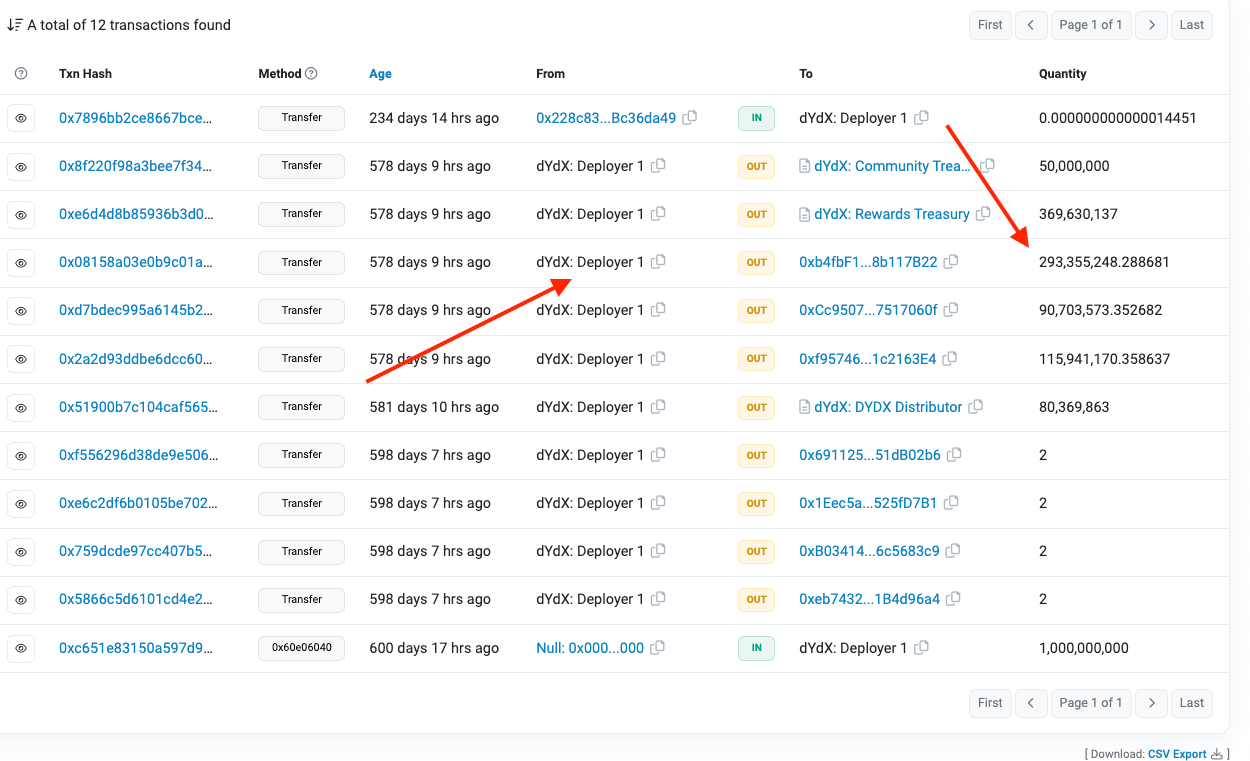Viewport: 1250px width, 761px height.
Task: Preview transaction 0x08158a03e0b9c01a with eye icon
Action: 21,263
